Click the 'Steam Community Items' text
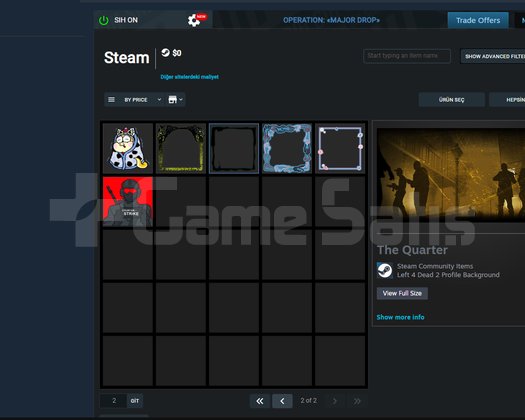 click(435, 266)
